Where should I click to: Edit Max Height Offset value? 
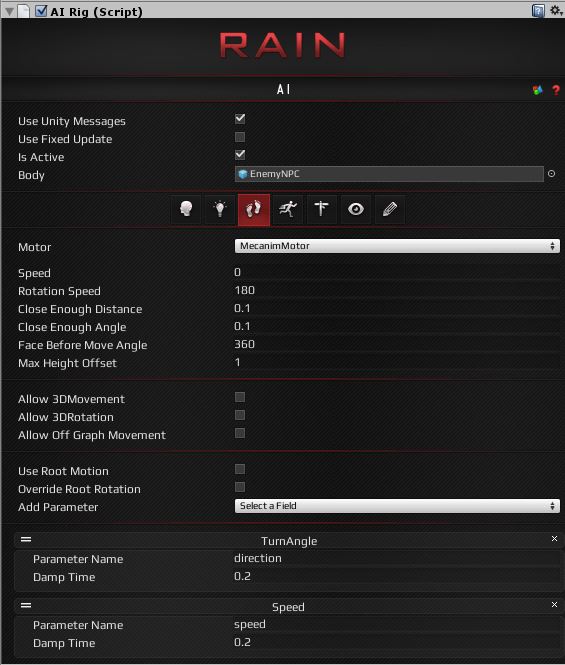click(x=397, y=362)
